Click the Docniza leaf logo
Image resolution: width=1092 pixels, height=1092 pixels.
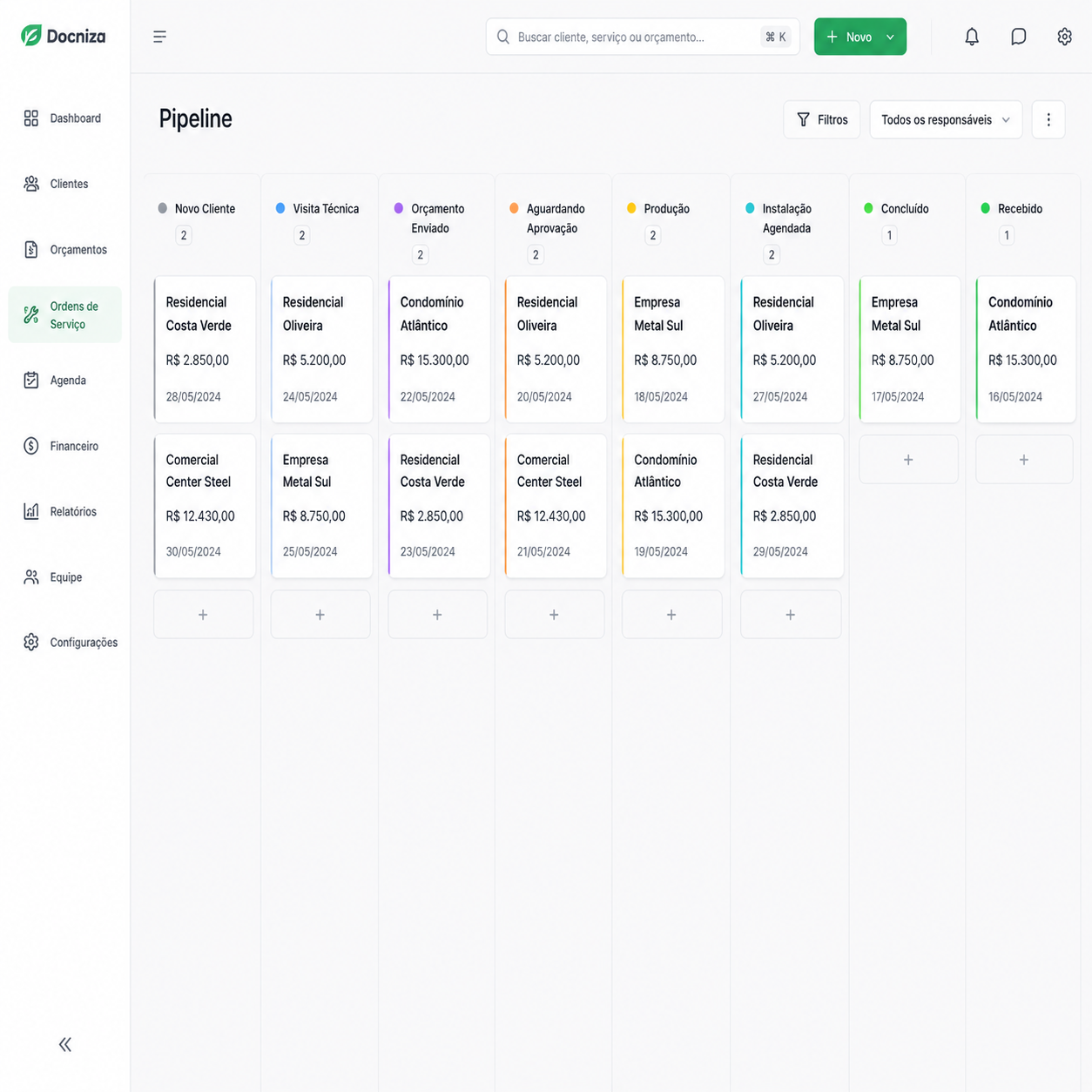point(31,36)
